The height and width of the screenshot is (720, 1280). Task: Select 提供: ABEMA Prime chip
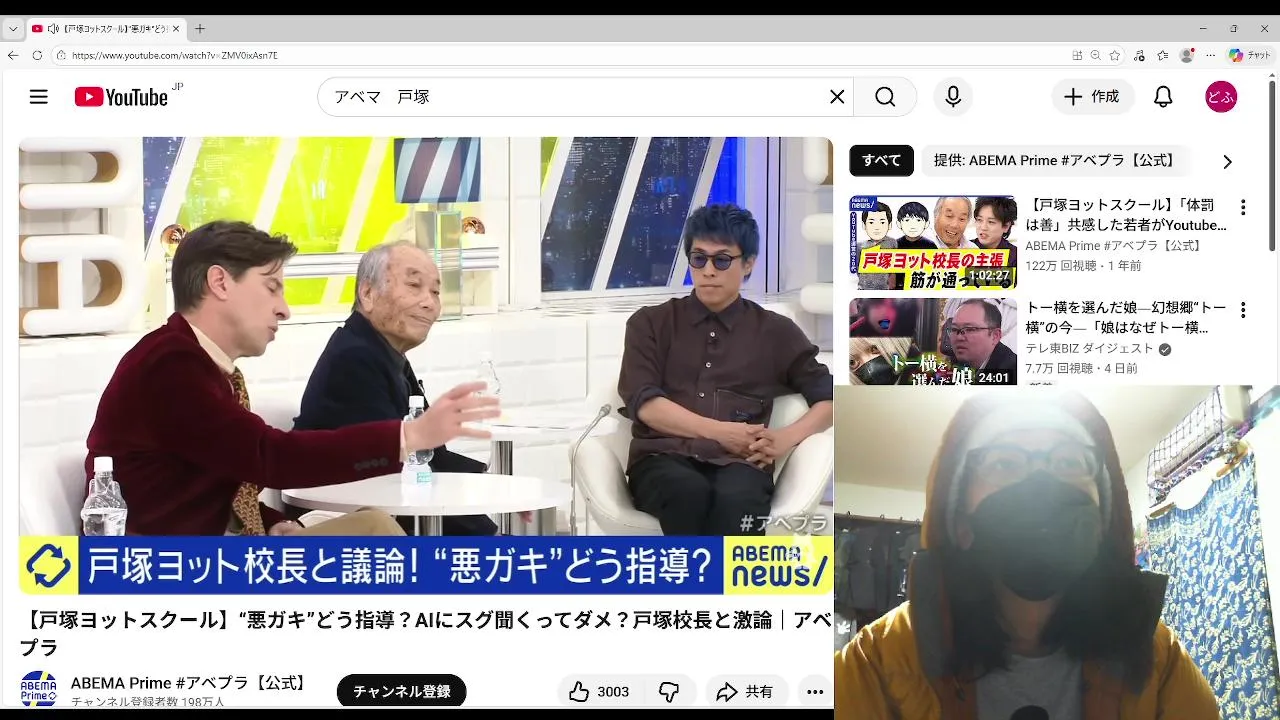[x=1054, y=160]
